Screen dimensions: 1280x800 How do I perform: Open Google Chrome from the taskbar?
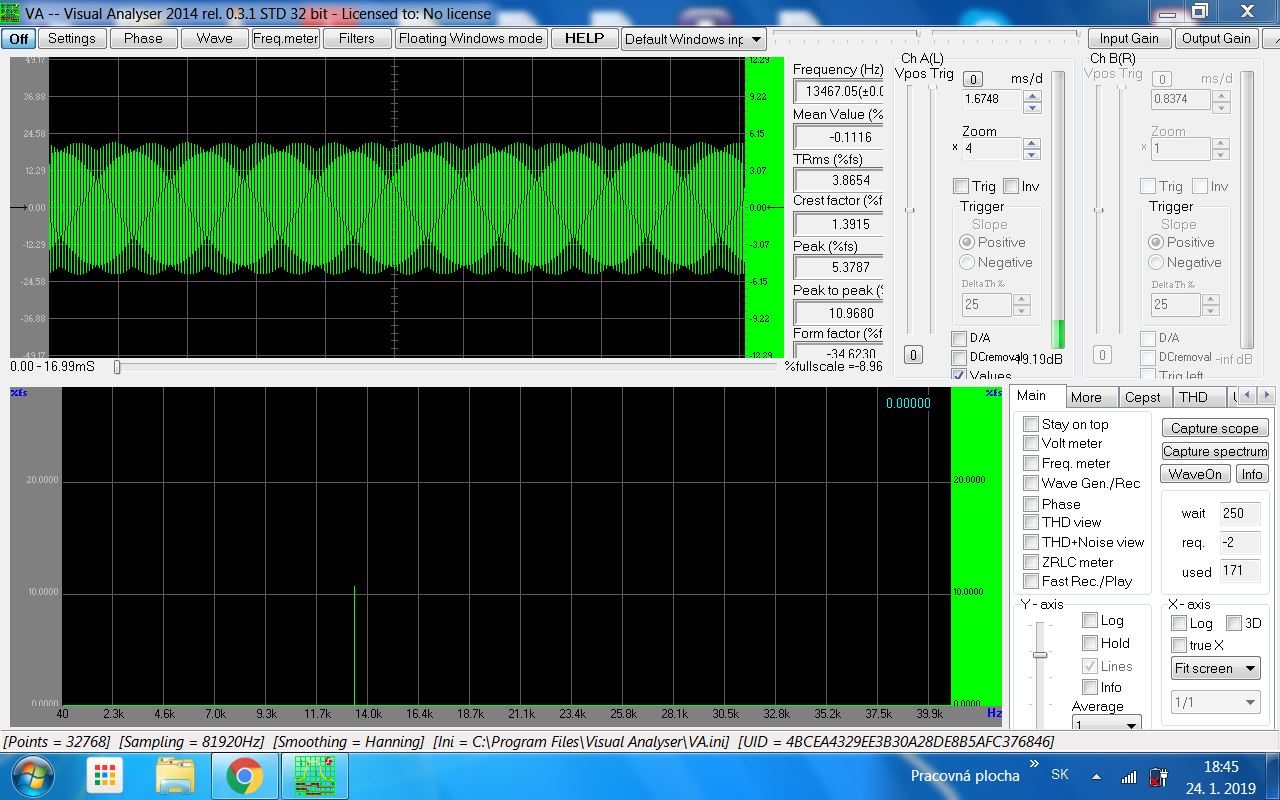[243, 775]
